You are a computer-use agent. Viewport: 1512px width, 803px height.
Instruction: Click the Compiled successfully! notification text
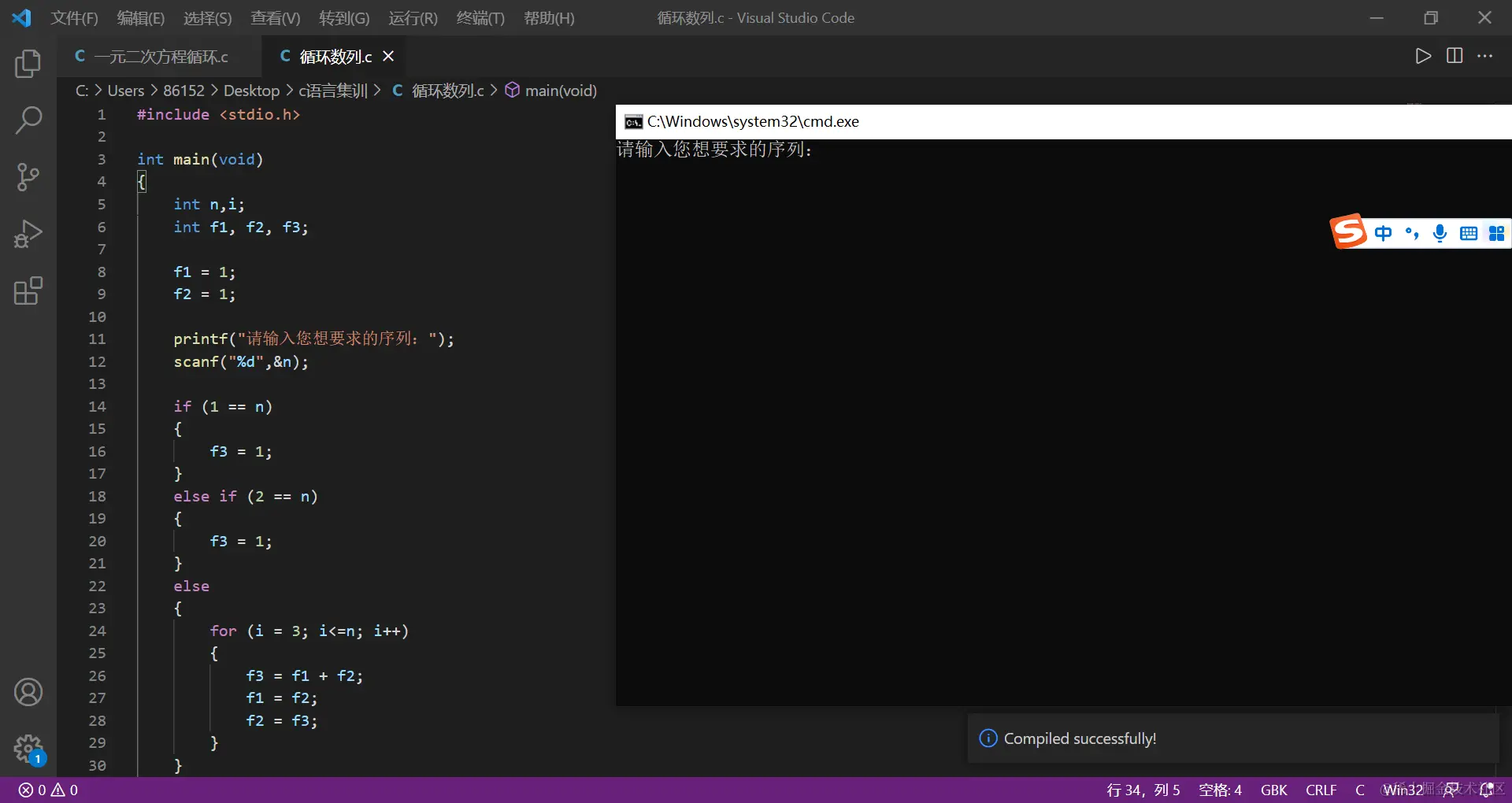[1080, 738]
